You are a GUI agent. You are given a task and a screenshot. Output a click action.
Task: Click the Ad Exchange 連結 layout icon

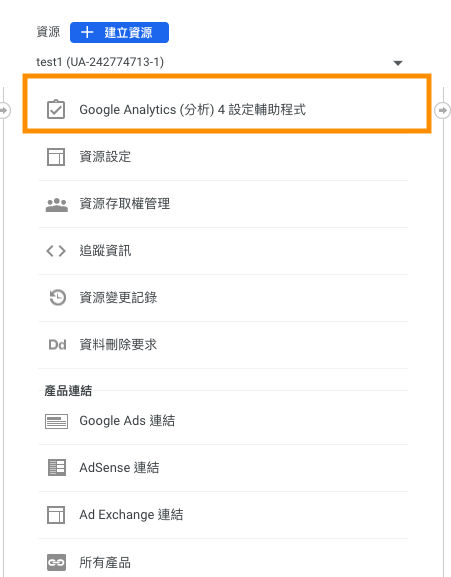tap(56, 515)
